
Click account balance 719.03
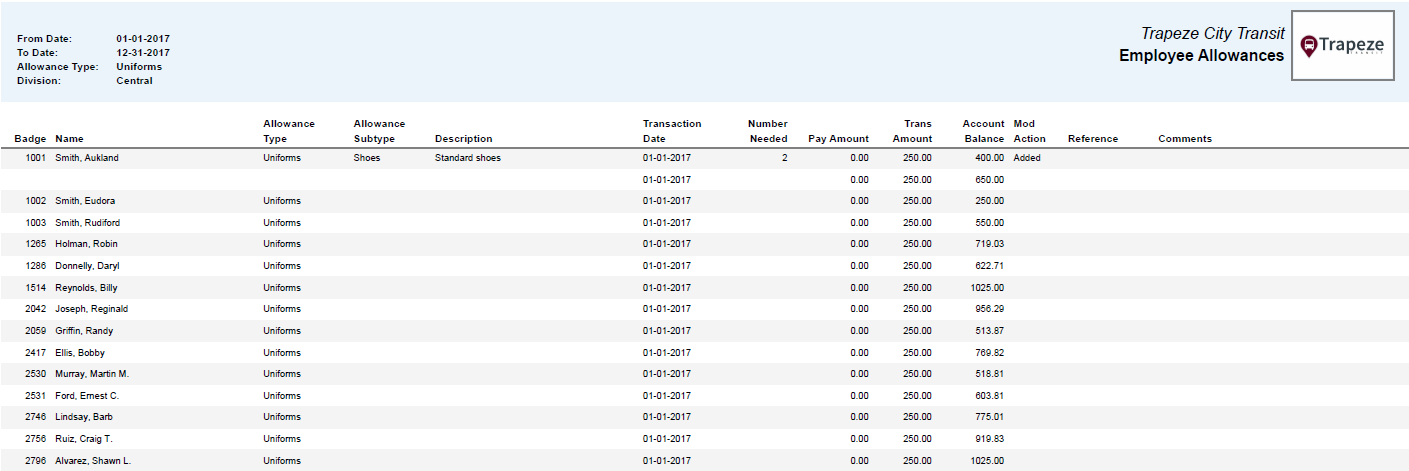990,244
